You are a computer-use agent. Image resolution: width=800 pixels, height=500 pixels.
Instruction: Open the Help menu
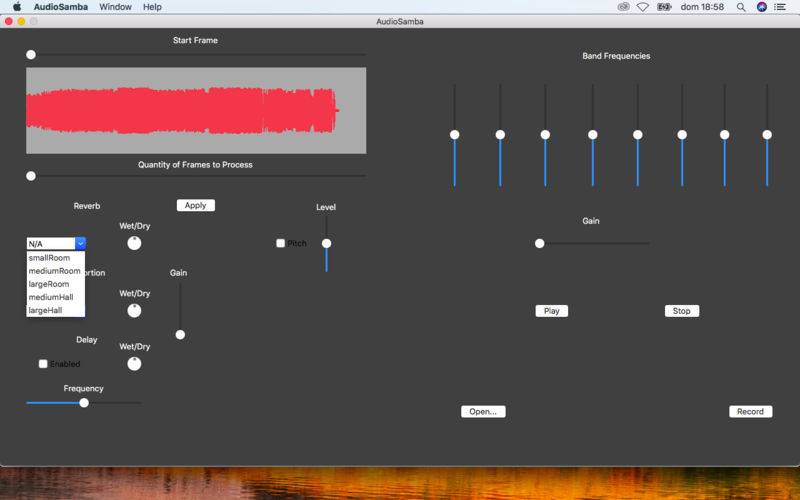click(x=152, y=7)
